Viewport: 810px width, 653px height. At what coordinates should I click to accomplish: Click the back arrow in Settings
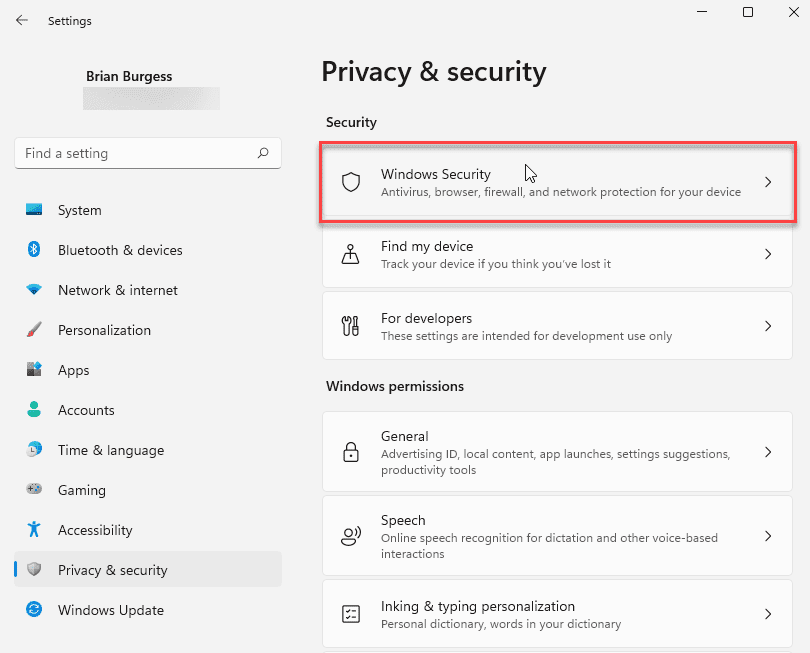tap(22, 20)
